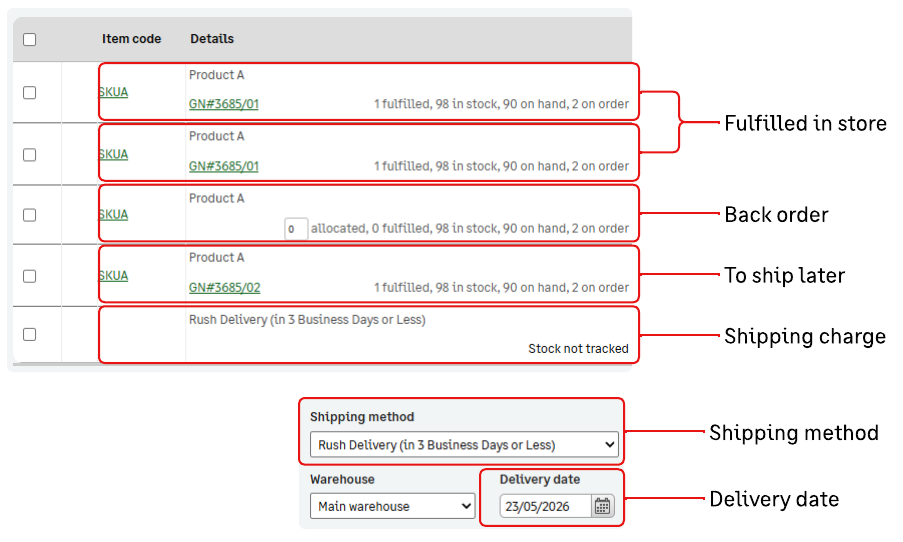This screenshot has width=903, height=542.
Task: Click the allocated quantity input showing 0
Action: [x=296, y=229]
